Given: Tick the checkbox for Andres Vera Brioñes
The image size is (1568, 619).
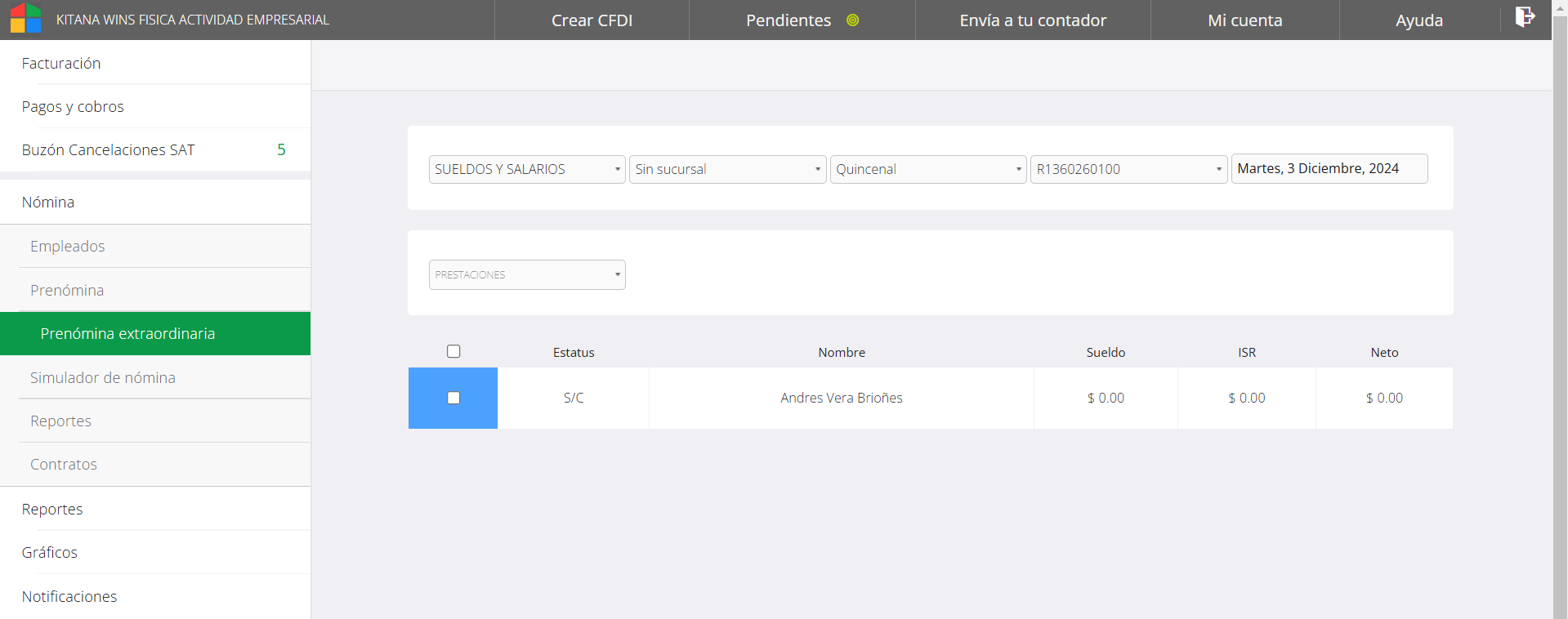Looking at the screenshot, I should [453, 398].
